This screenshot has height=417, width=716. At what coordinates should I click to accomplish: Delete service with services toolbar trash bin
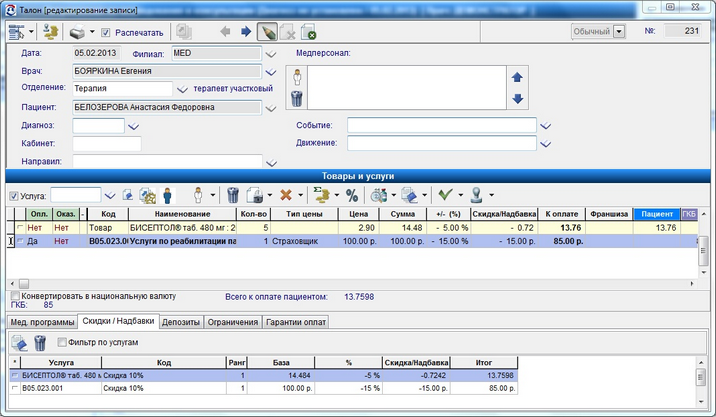[233, 195]
